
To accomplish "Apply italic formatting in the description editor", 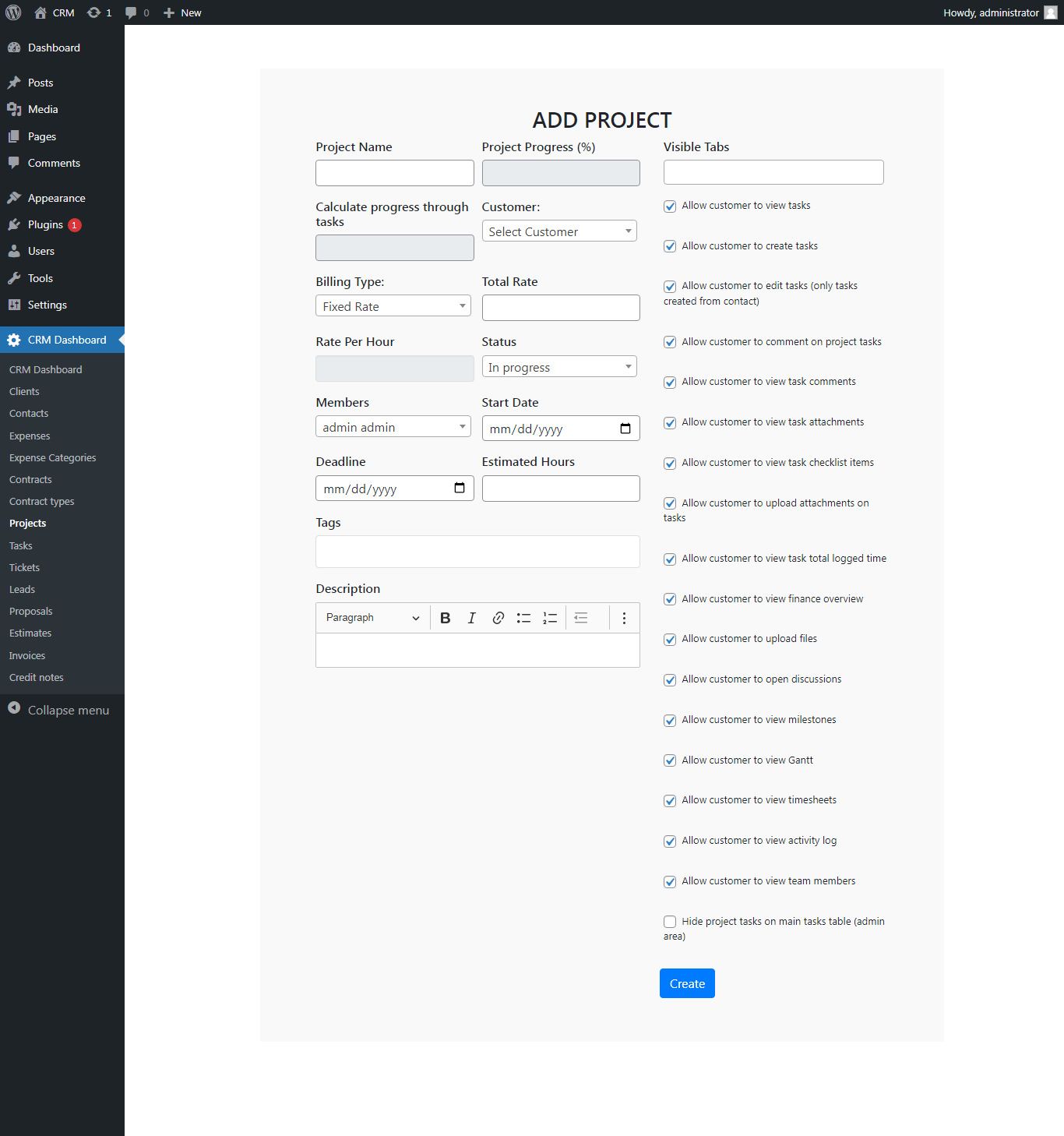I will [x=471, y=617].
